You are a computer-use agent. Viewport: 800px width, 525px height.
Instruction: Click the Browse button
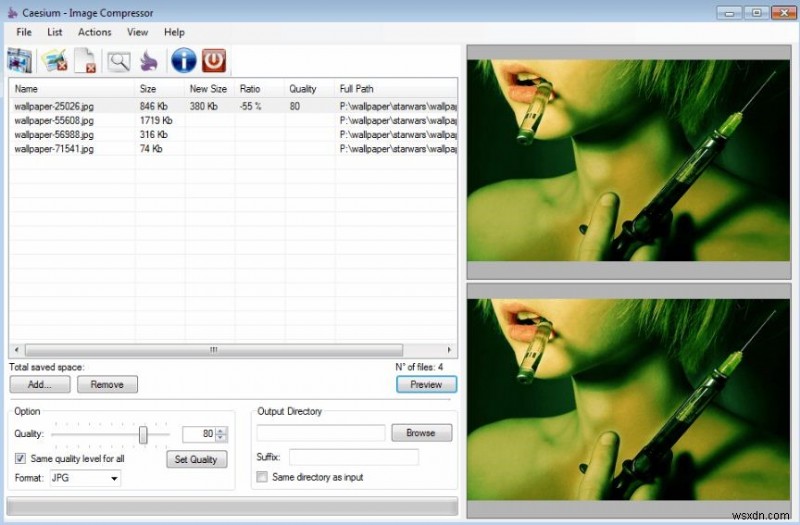(421, 433)
